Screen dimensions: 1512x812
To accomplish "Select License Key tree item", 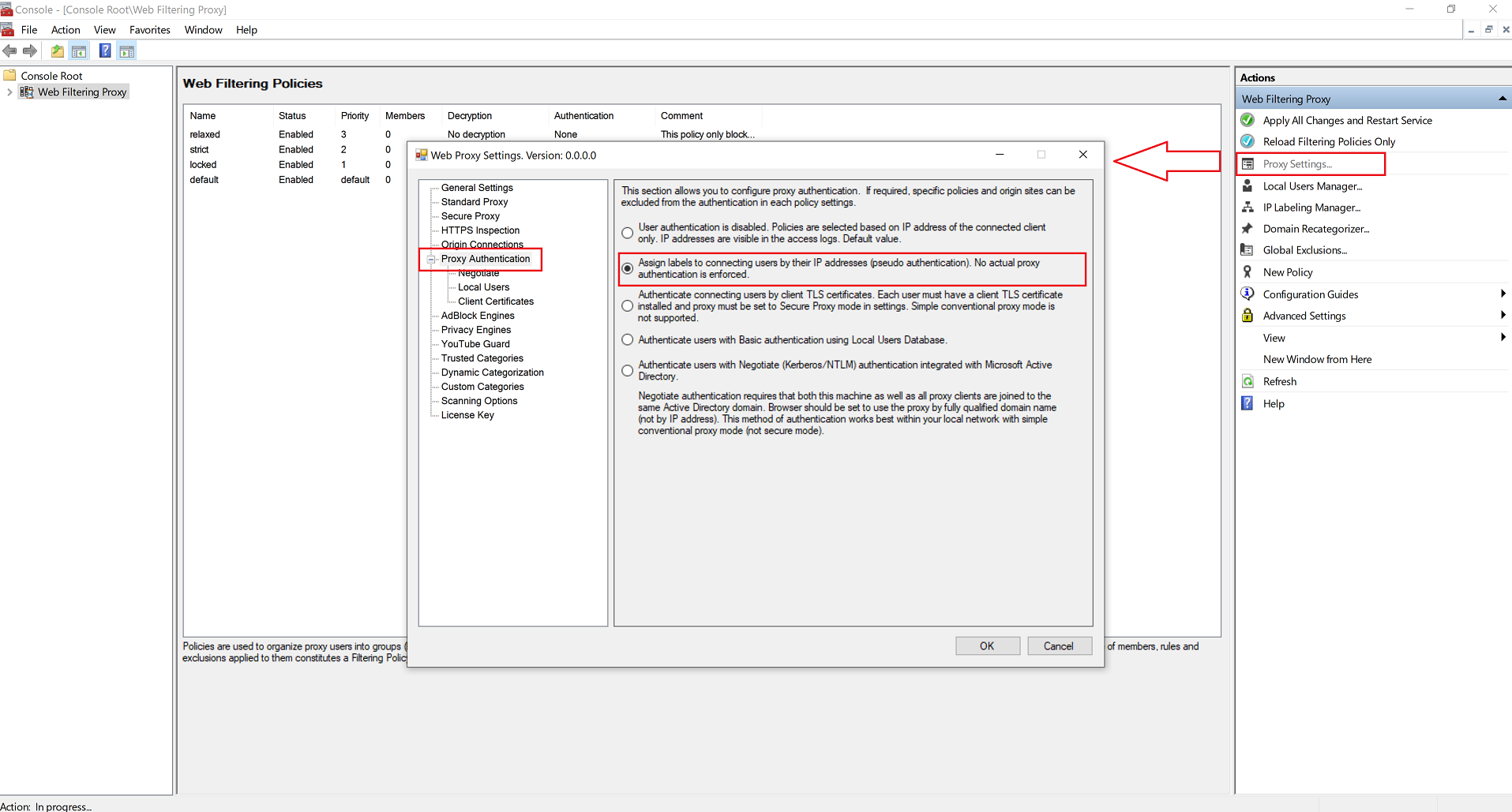I will [467, 415].
